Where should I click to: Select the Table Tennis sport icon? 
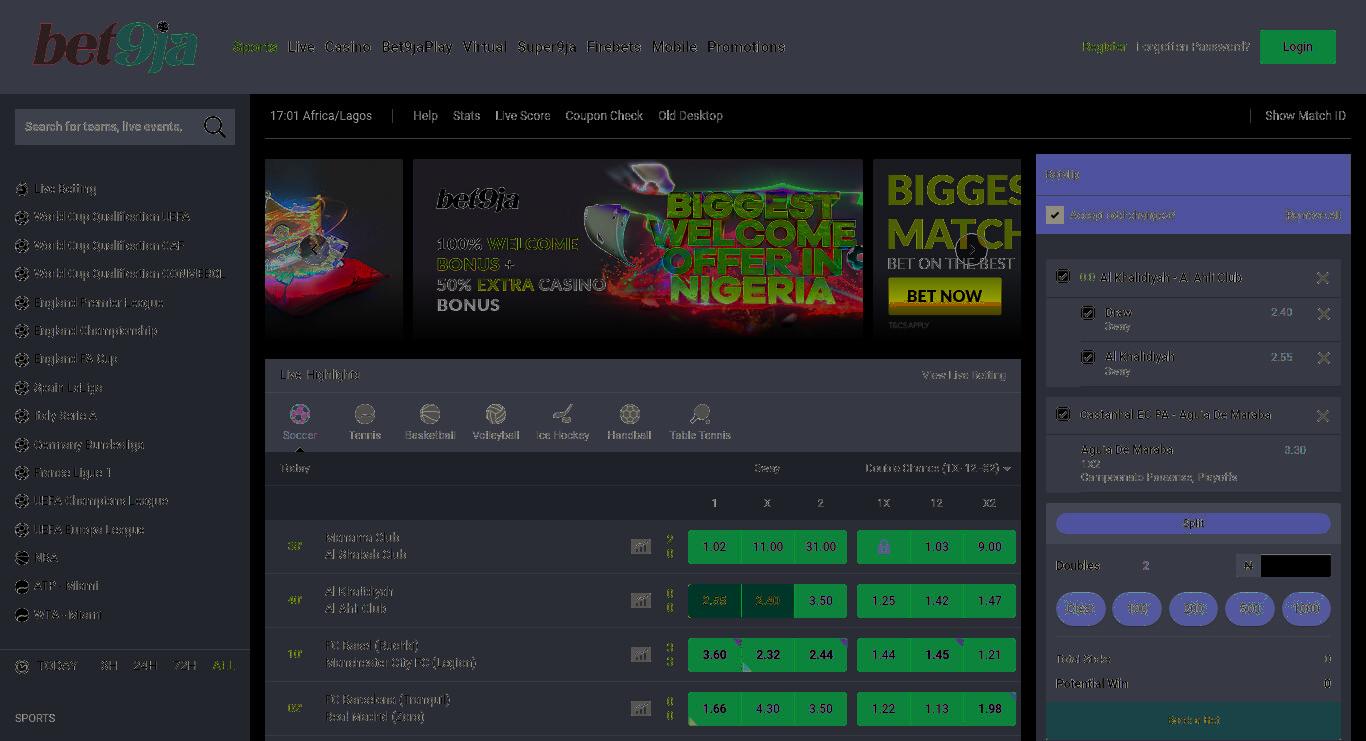click(x=700, y=414)
